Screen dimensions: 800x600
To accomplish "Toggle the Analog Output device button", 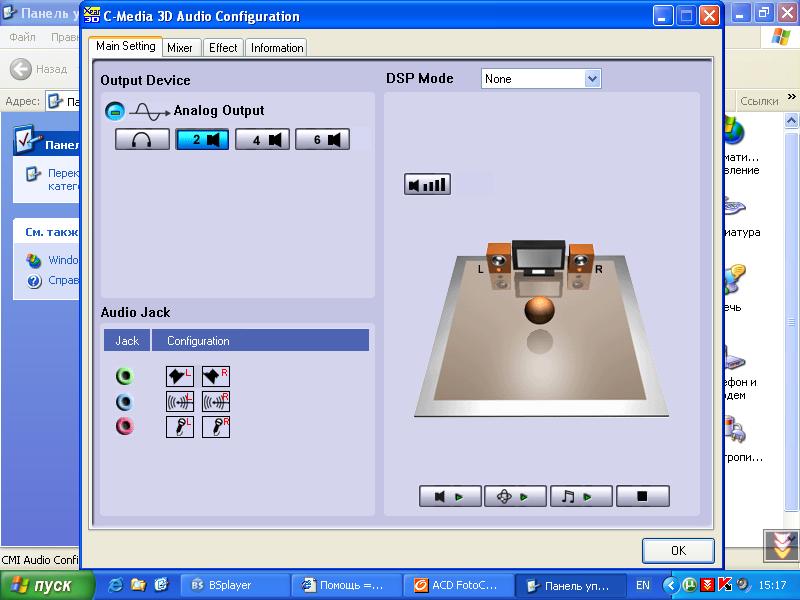I will point(115,111).
